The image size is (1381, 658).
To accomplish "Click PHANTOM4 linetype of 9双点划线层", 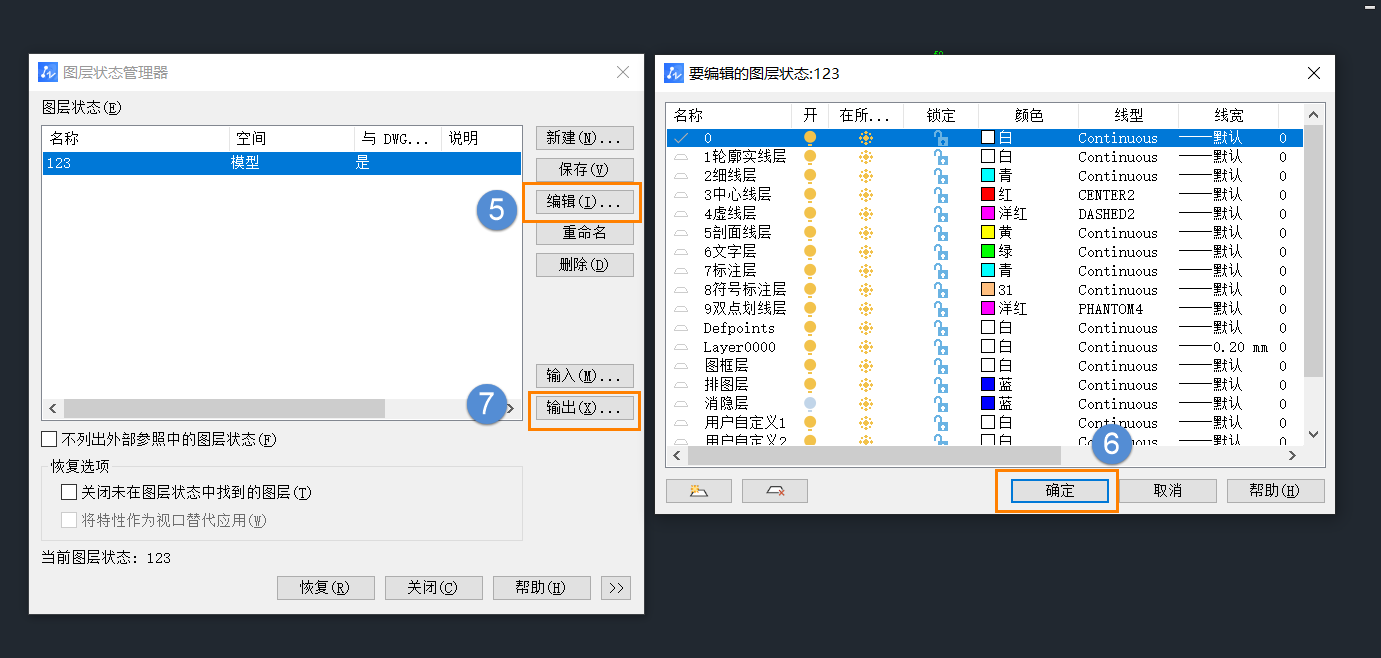I will pyautogui.click(x=1110, y=309).
